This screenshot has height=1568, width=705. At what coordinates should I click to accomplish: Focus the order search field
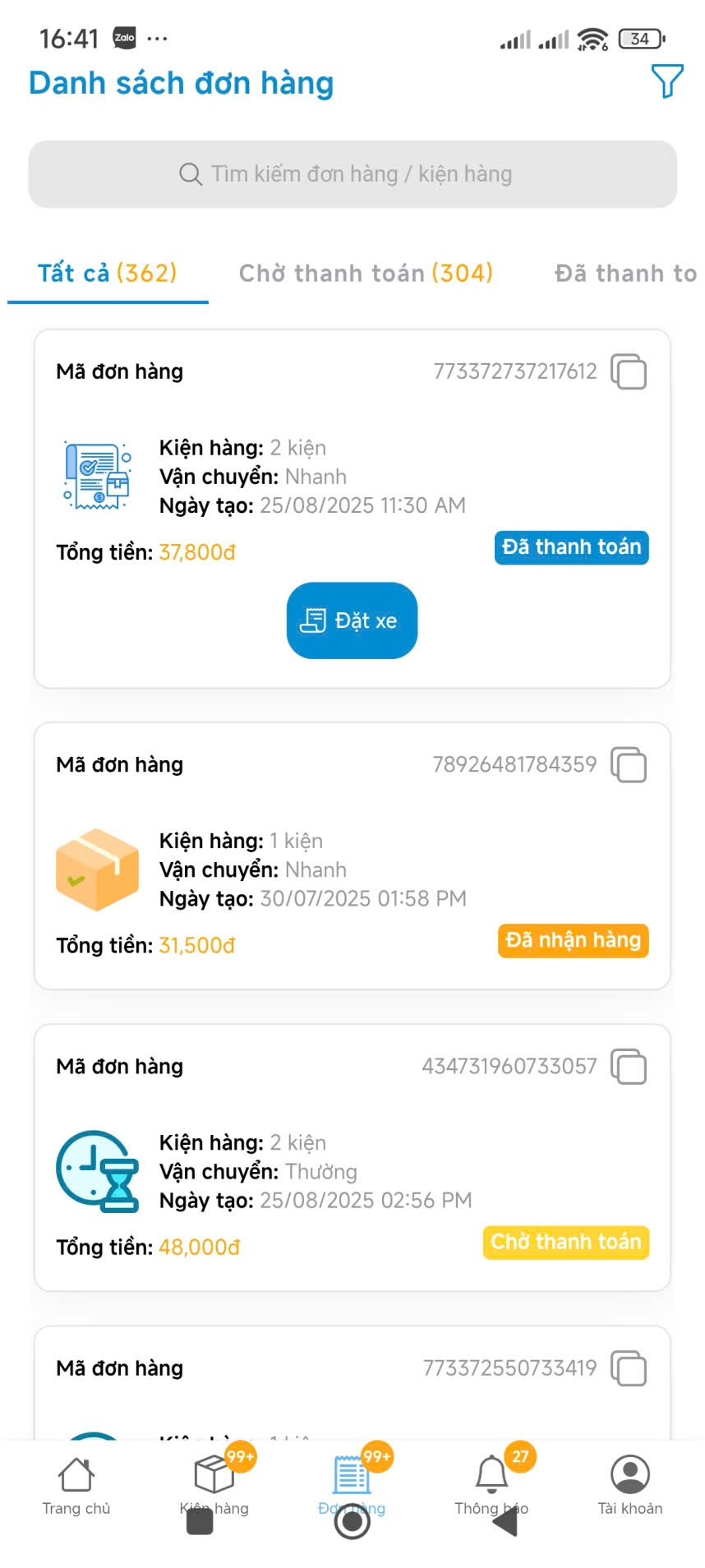click(x=352, y=174)
